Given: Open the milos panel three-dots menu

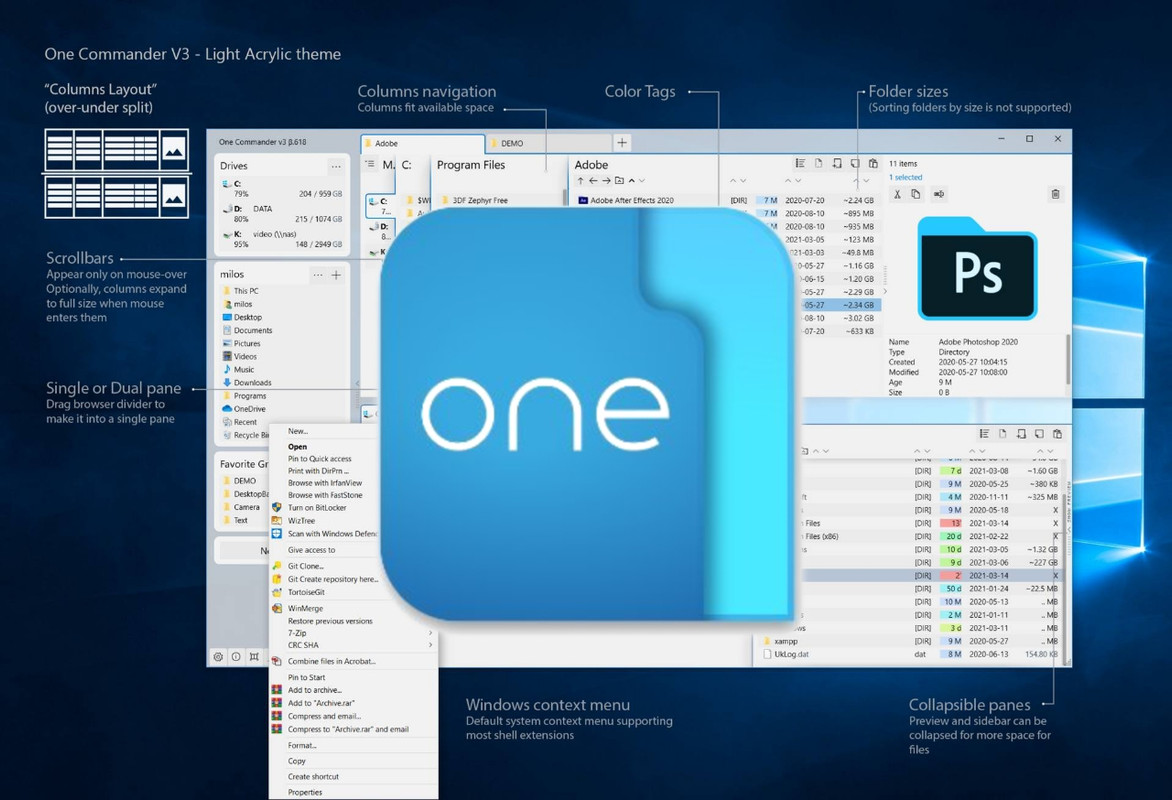Looking at the screenshot, I should click(318, 274).
